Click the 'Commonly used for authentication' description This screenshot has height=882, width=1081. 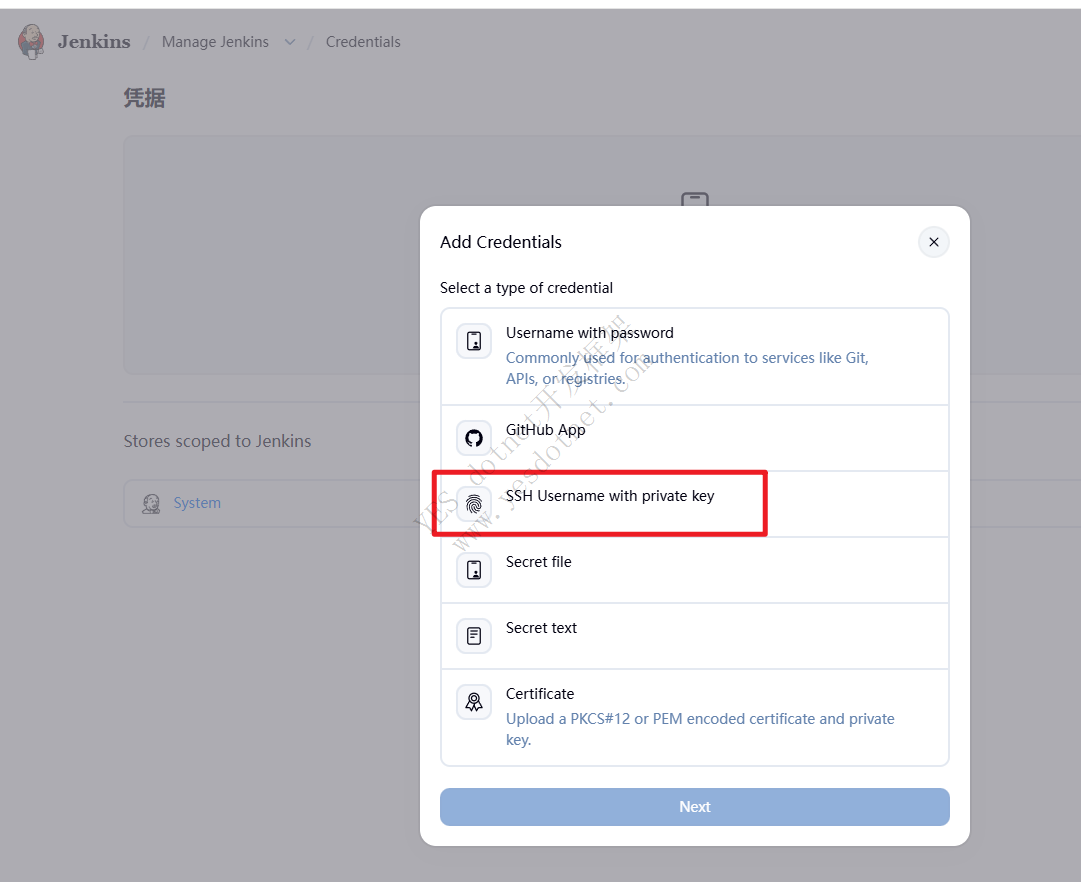(x=687, y=368)
